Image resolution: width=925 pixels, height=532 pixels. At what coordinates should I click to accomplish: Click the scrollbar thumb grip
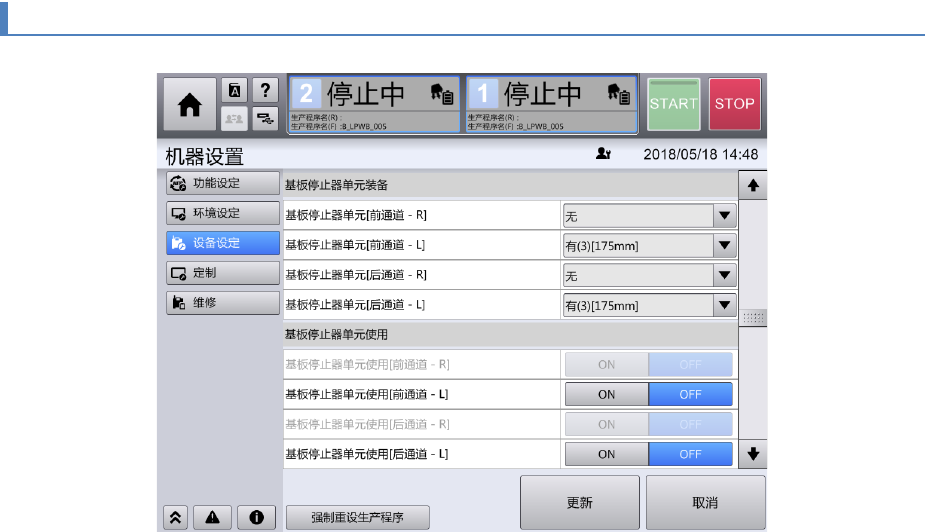tap(753, 317)
